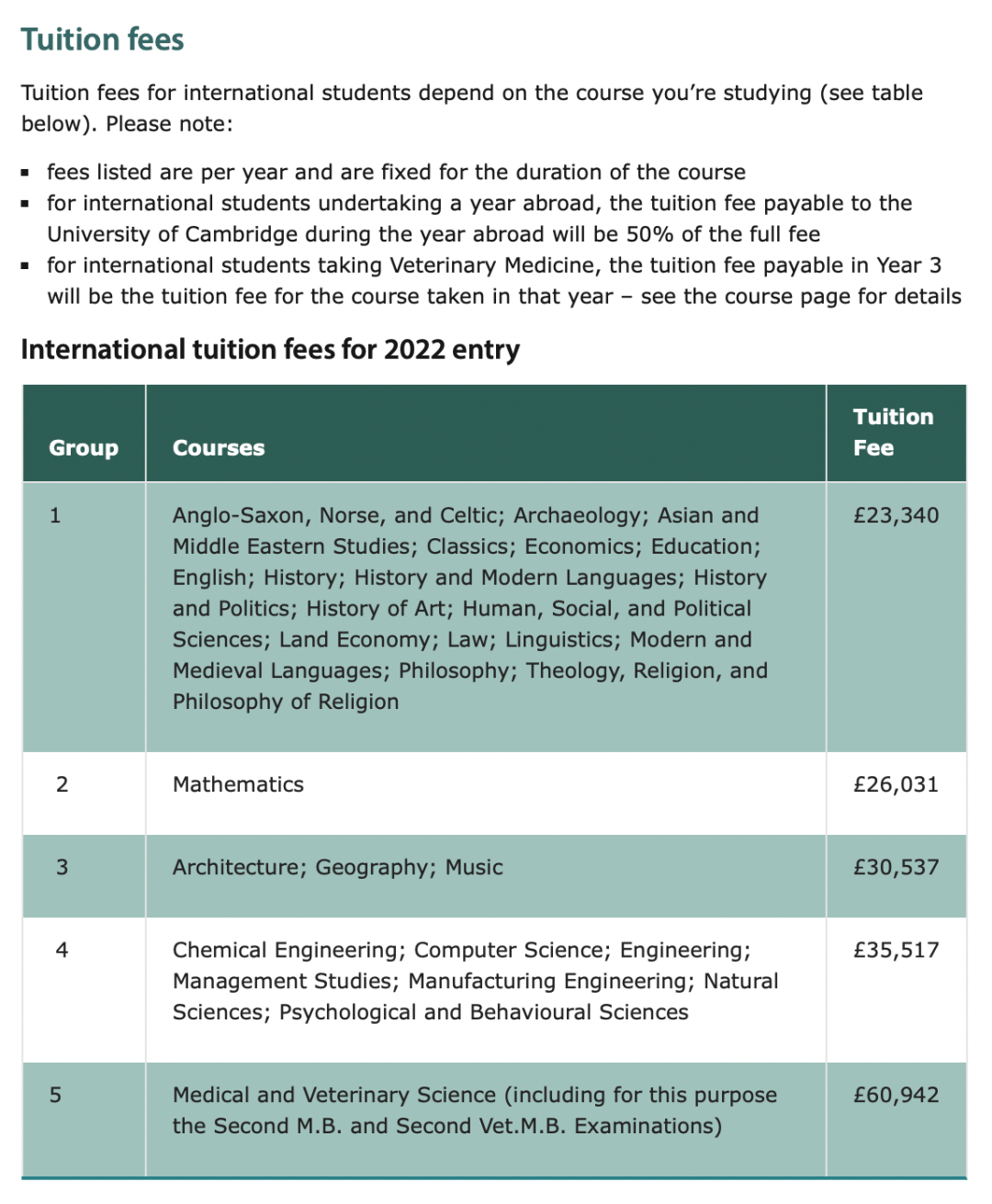Click the bullet about year abroad fees
The width and height of the screenshot is (992, 1204).
[x=479, y=219]
